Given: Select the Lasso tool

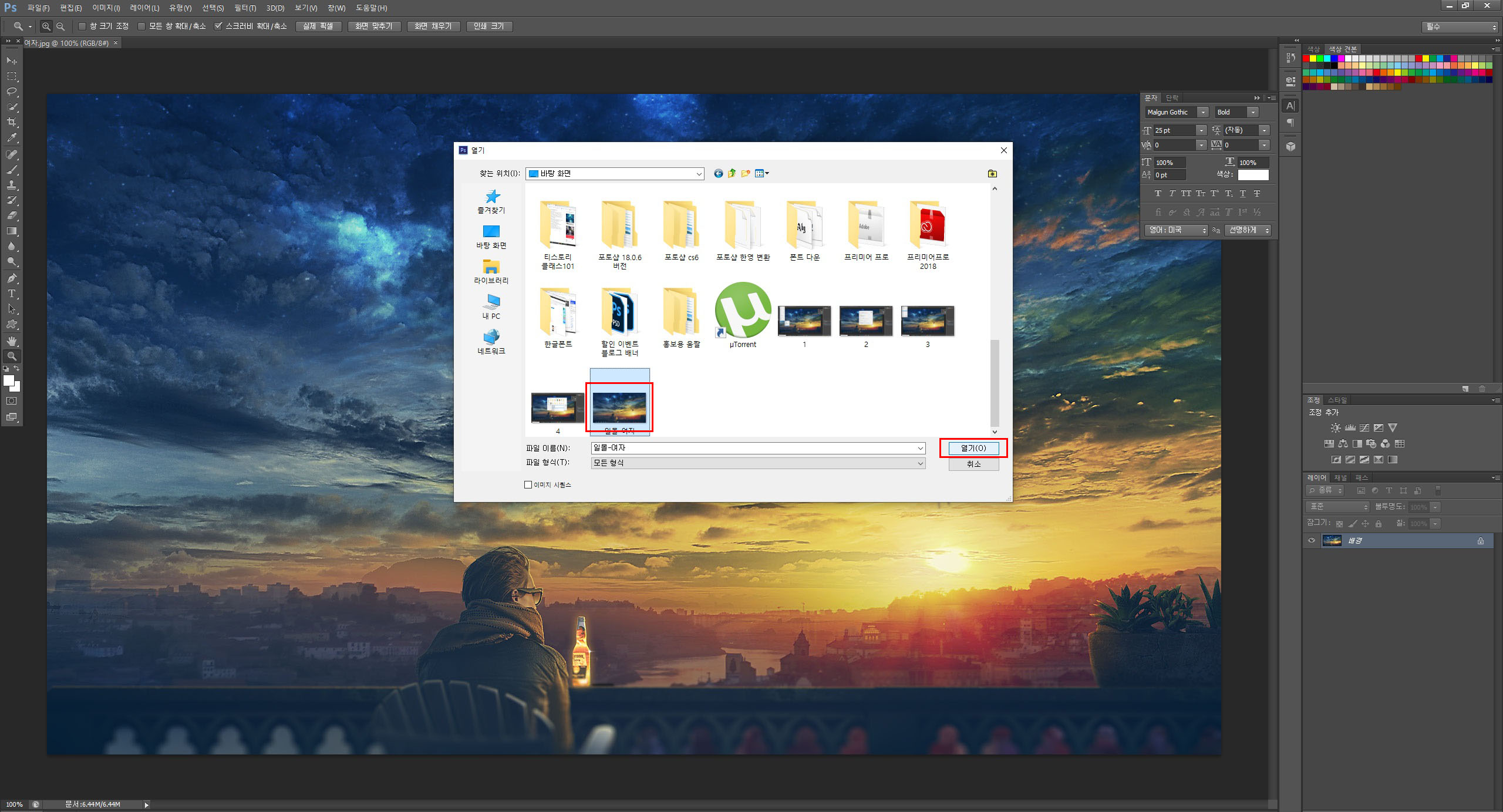Looking at the screenshot, I should (12, 92).
